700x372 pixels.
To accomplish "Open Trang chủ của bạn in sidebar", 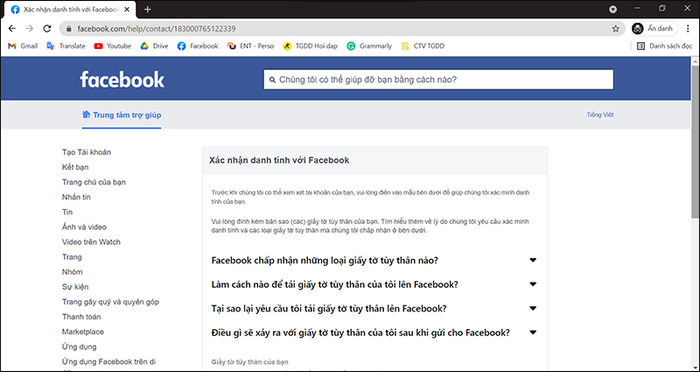I will pyautogui.click(x=94, y=182).
